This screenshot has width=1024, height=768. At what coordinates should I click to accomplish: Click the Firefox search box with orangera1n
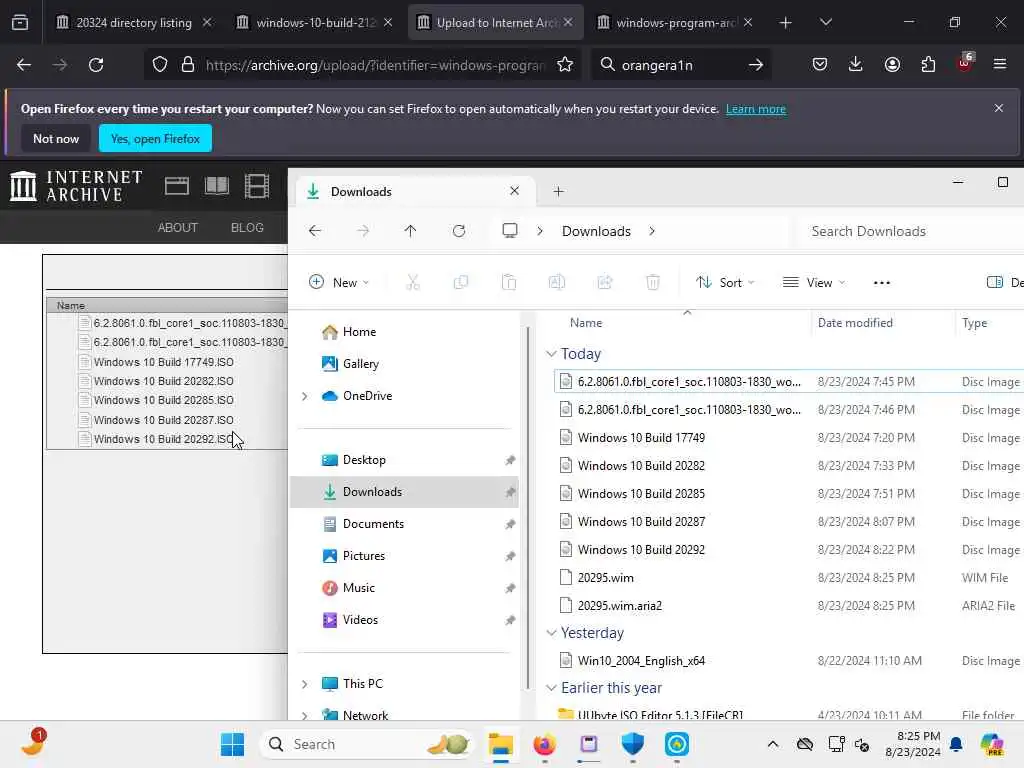tap(681, 65)
